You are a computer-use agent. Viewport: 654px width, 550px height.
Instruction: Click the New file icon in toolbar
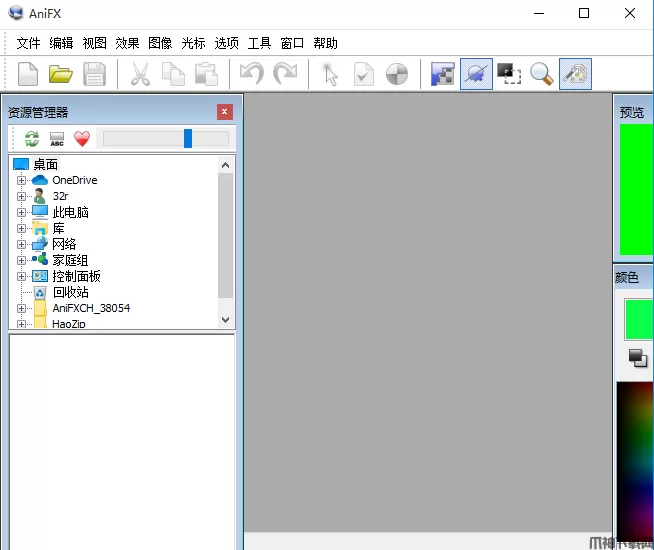coord(28,74)
